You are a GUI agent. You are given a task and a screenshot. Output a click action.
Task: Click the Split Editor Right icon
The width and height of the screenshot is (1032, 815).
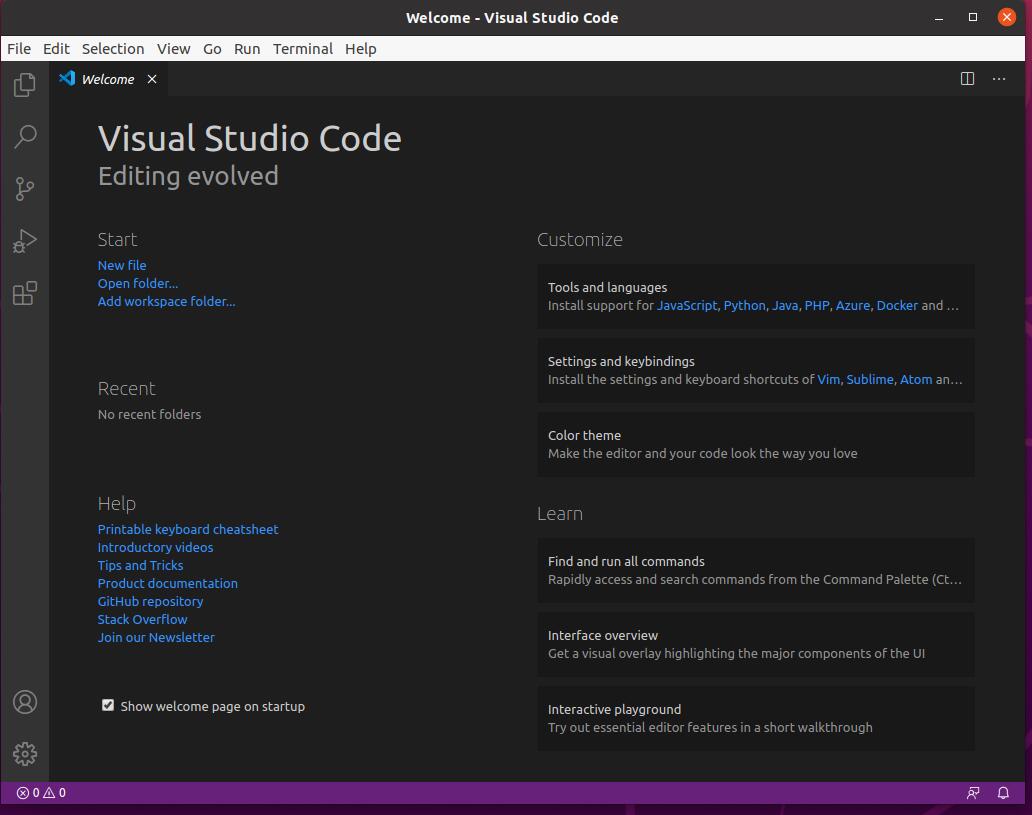[x=968, y=79]
